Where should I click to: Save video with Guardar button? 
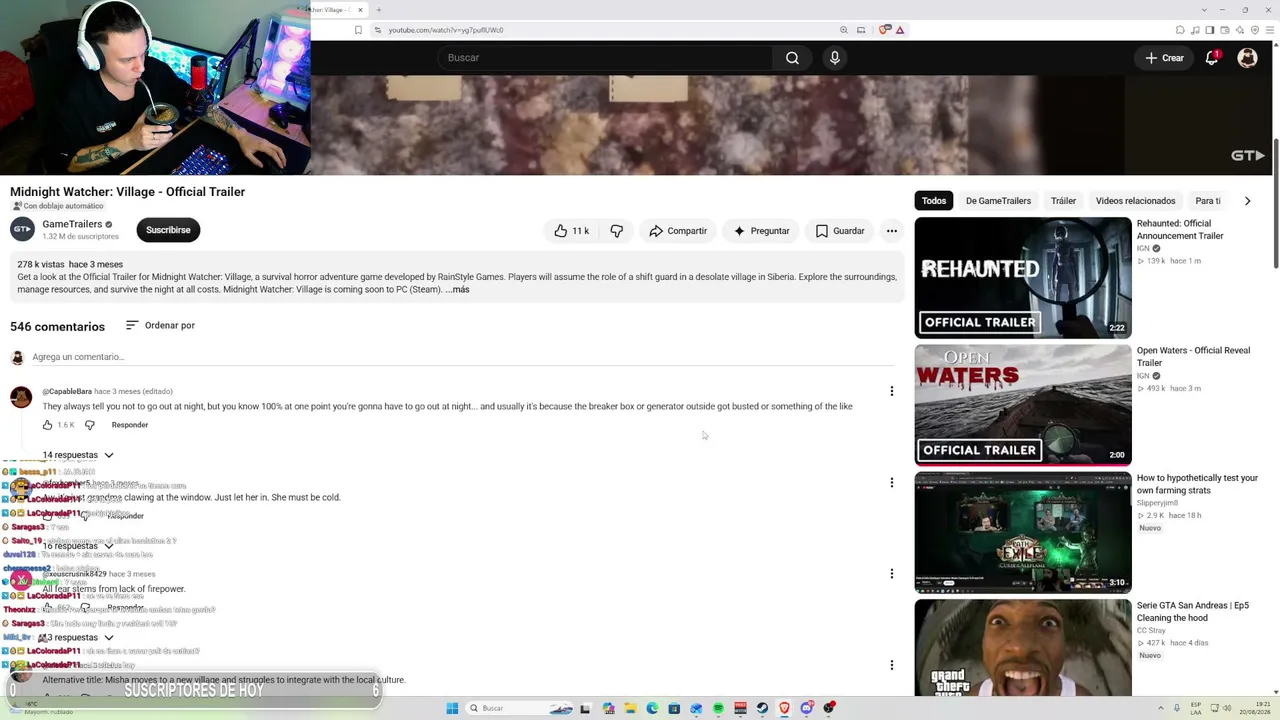click(840, 231)
